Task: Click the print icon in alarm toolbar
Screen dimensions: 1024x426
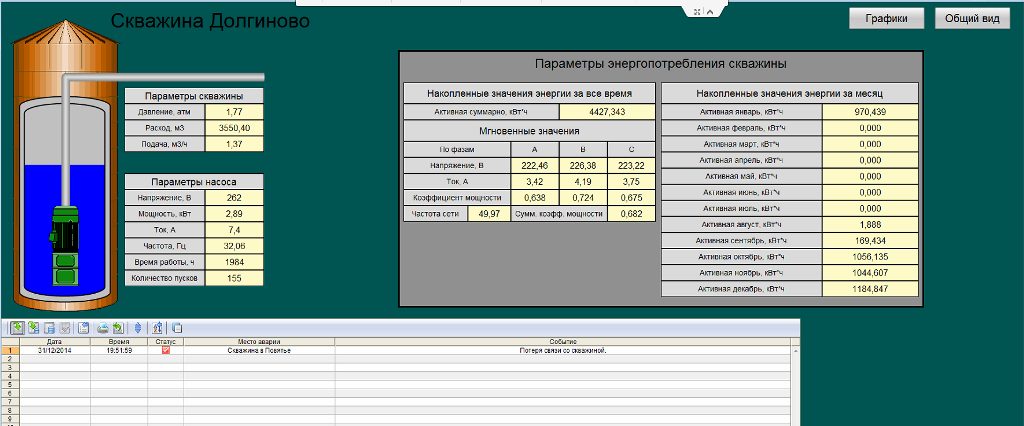Action: (x=102, y=327)
